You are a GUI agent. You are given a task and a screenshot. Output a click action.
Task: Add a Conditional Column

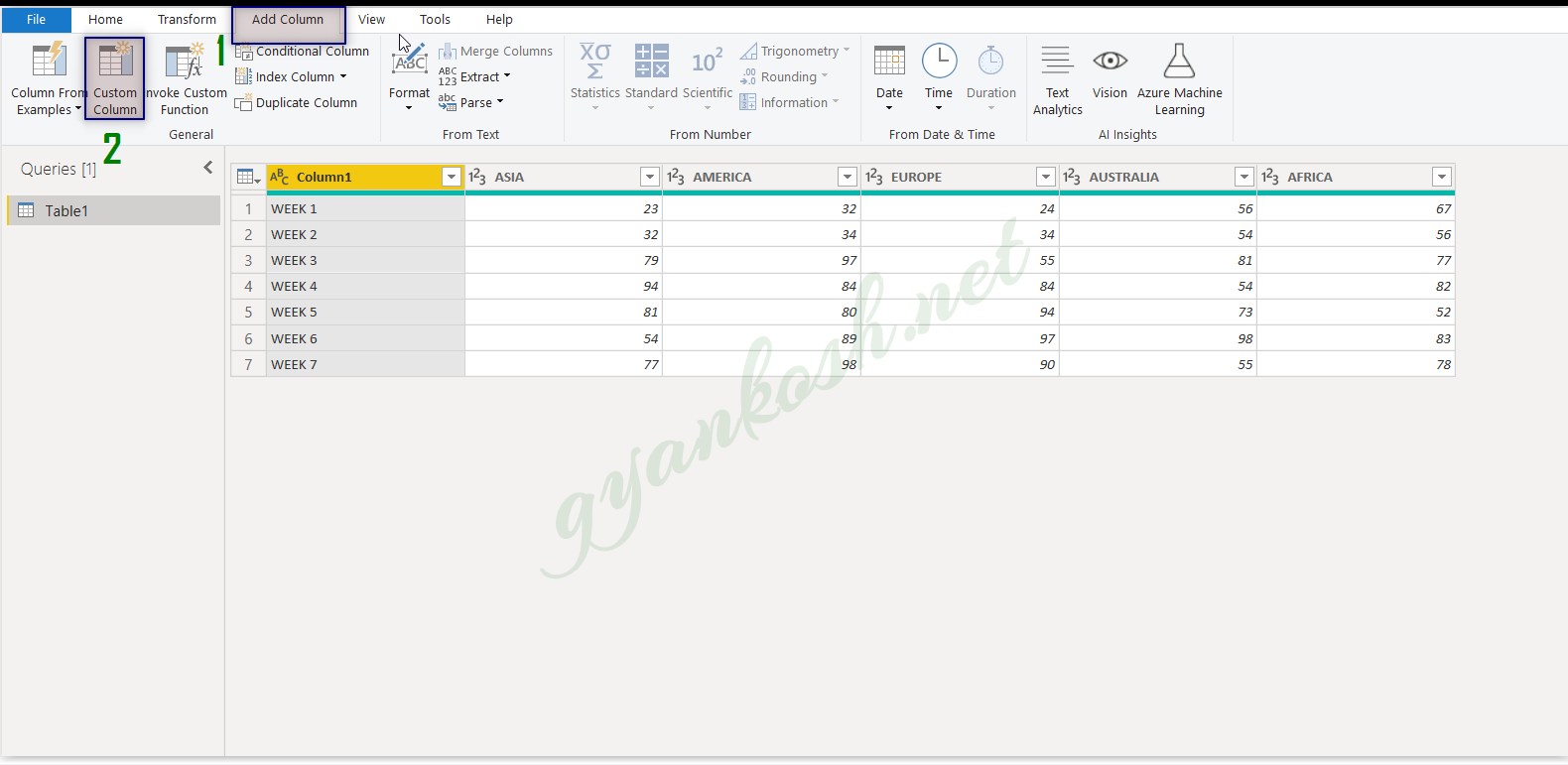tap(303, 52)
